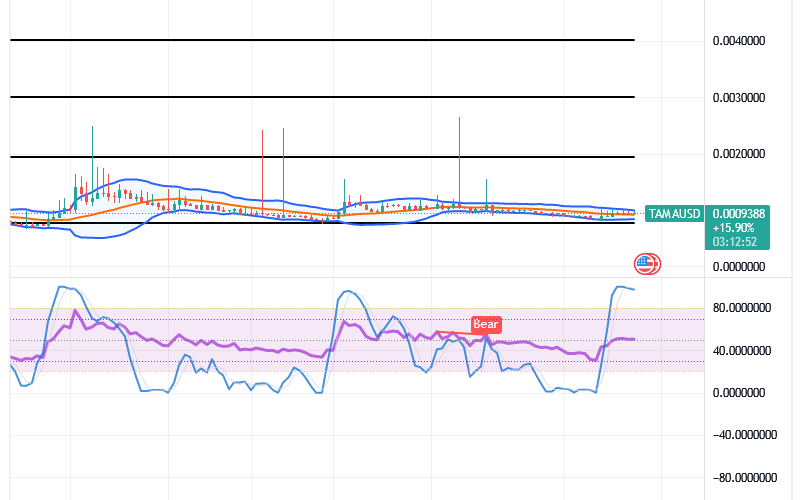Click the TAMAUSD symbol price label
This screenshot has height=500, width=802.
(x=675, y=214)
